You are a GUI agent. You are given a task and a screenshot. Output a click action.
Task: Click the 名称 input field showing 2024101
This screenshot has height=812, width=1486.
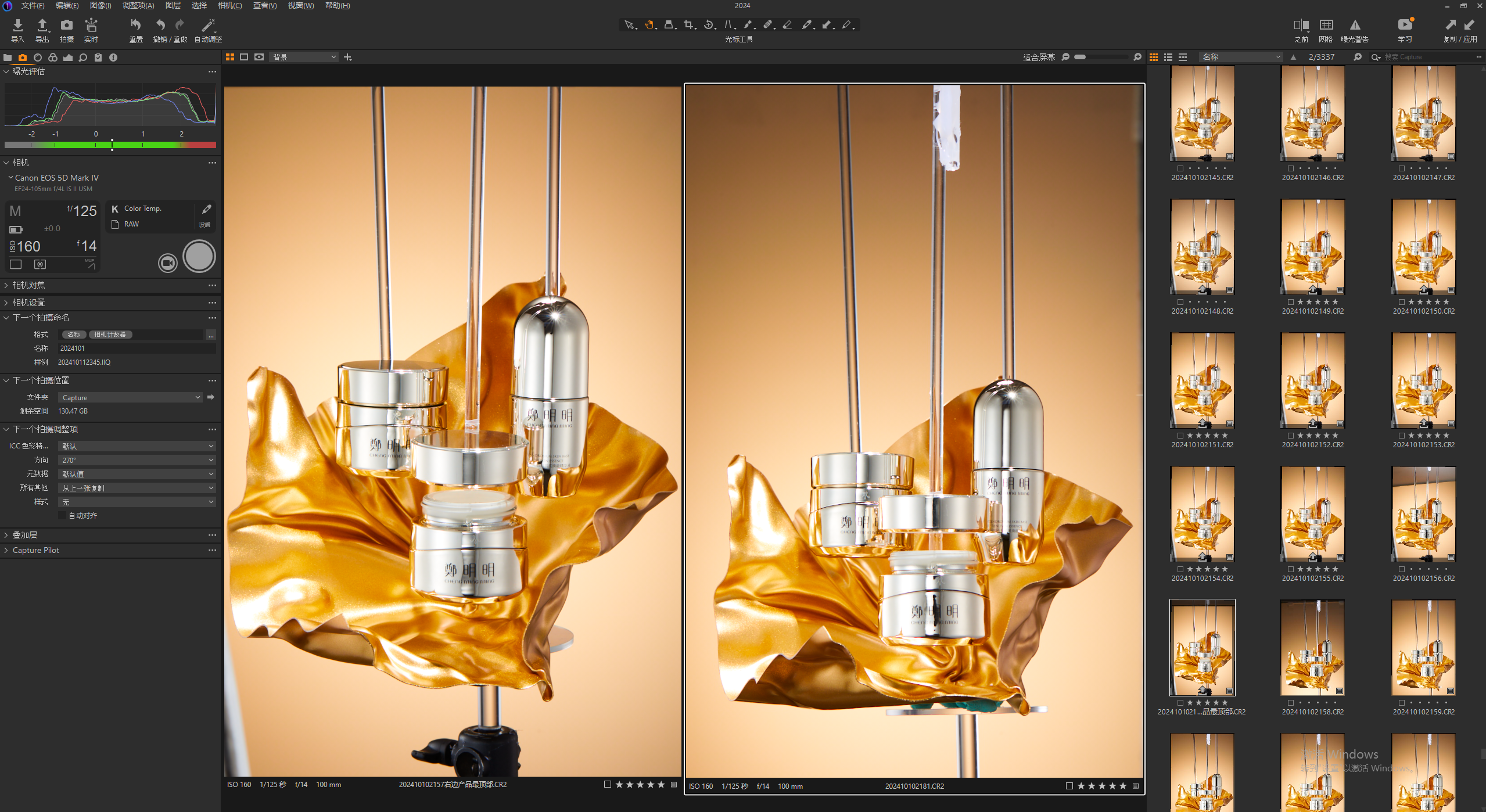[x=137, y=348]
